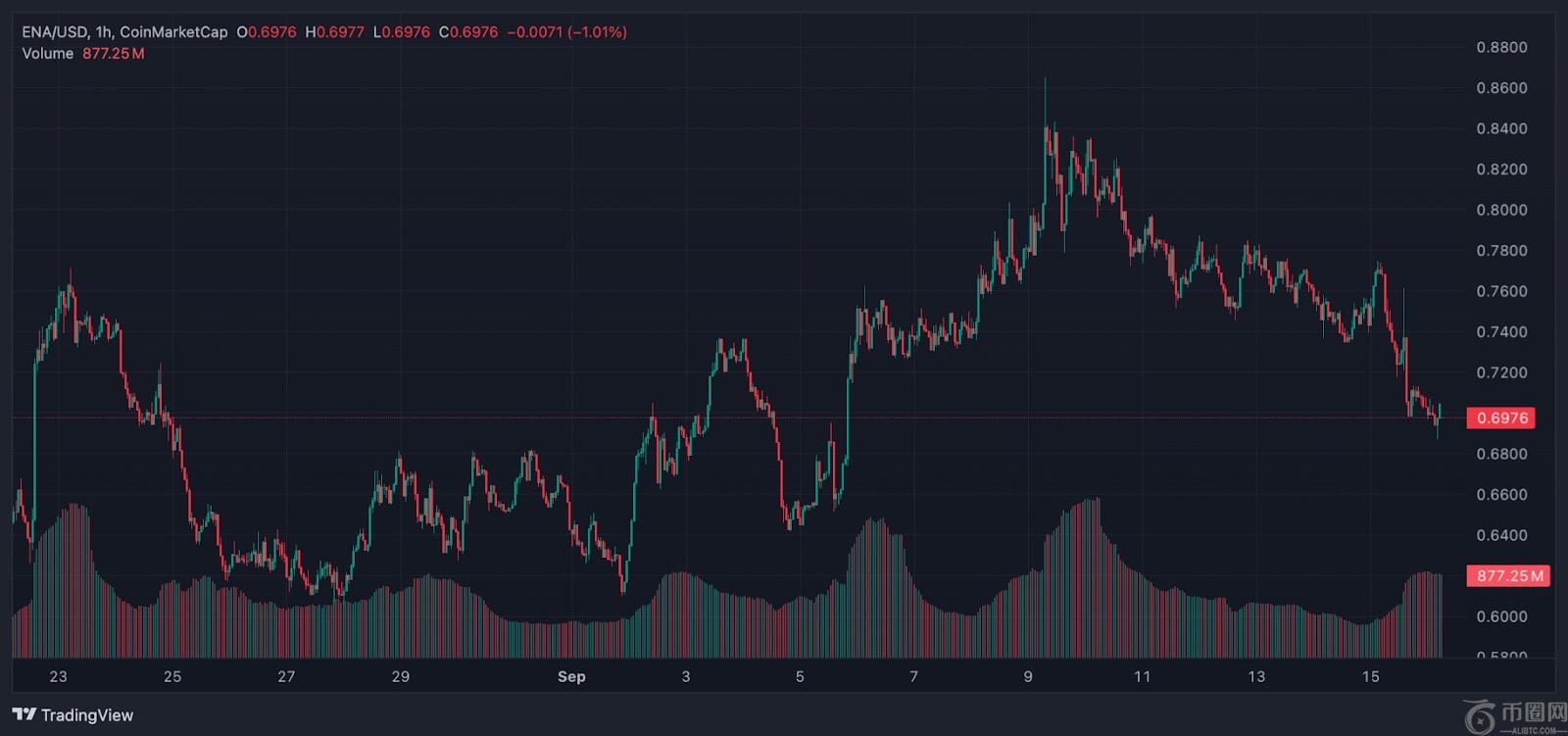Click the 0.6000 price axis label
1568x736 pixels.
[x=1501, y=616]
